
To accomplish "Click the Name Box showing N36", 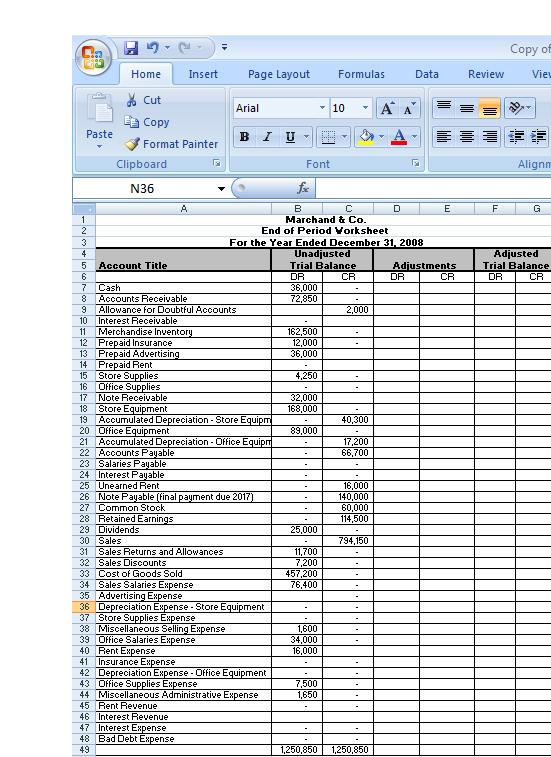I will [x=143, y=188].
